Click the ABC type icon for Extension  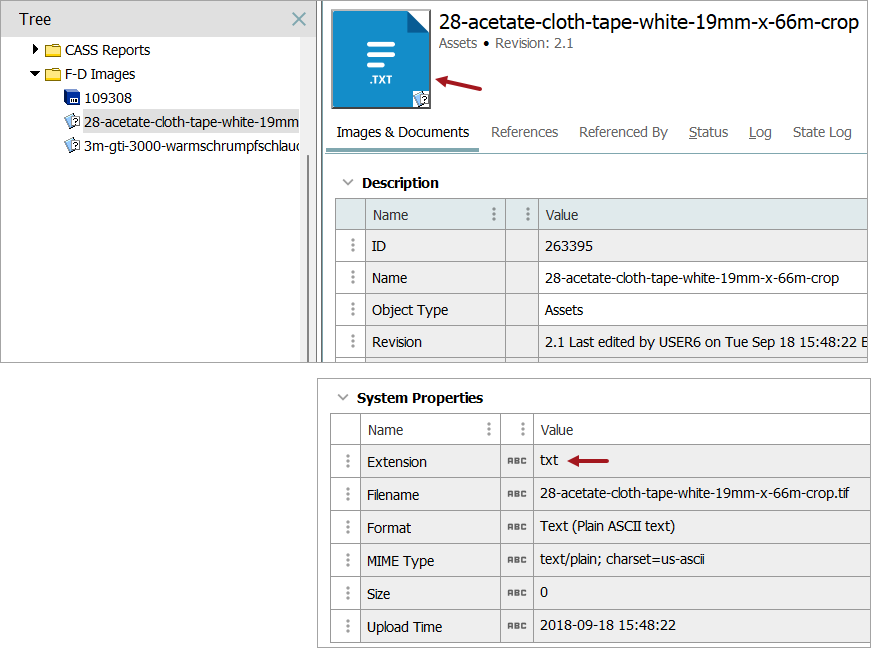516,461
